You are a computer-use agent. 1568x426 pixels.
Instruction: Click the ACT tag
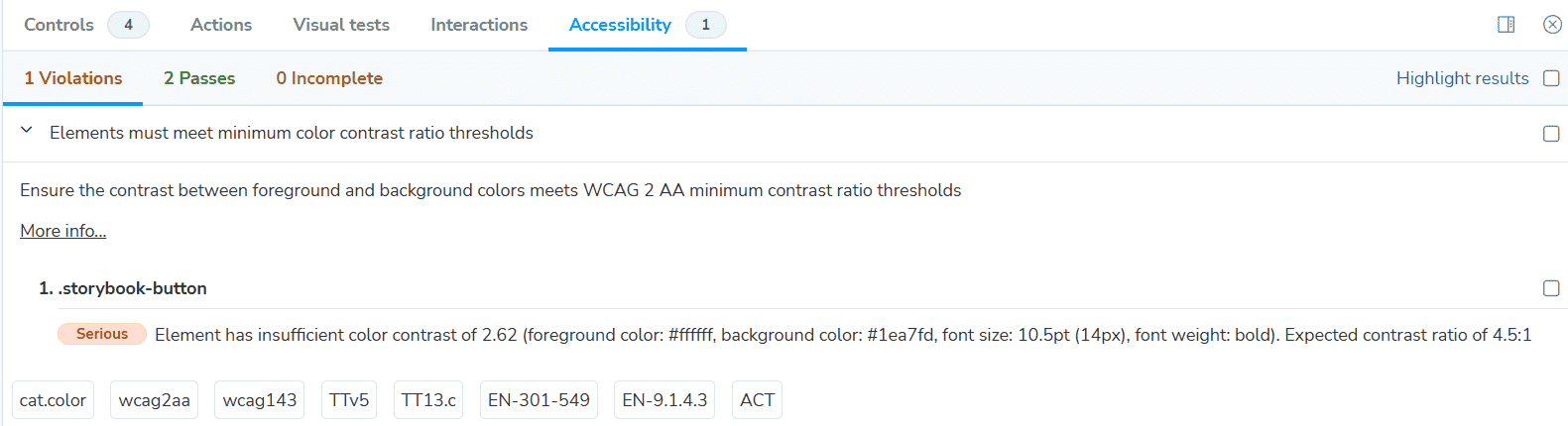(x=757, y=400)
